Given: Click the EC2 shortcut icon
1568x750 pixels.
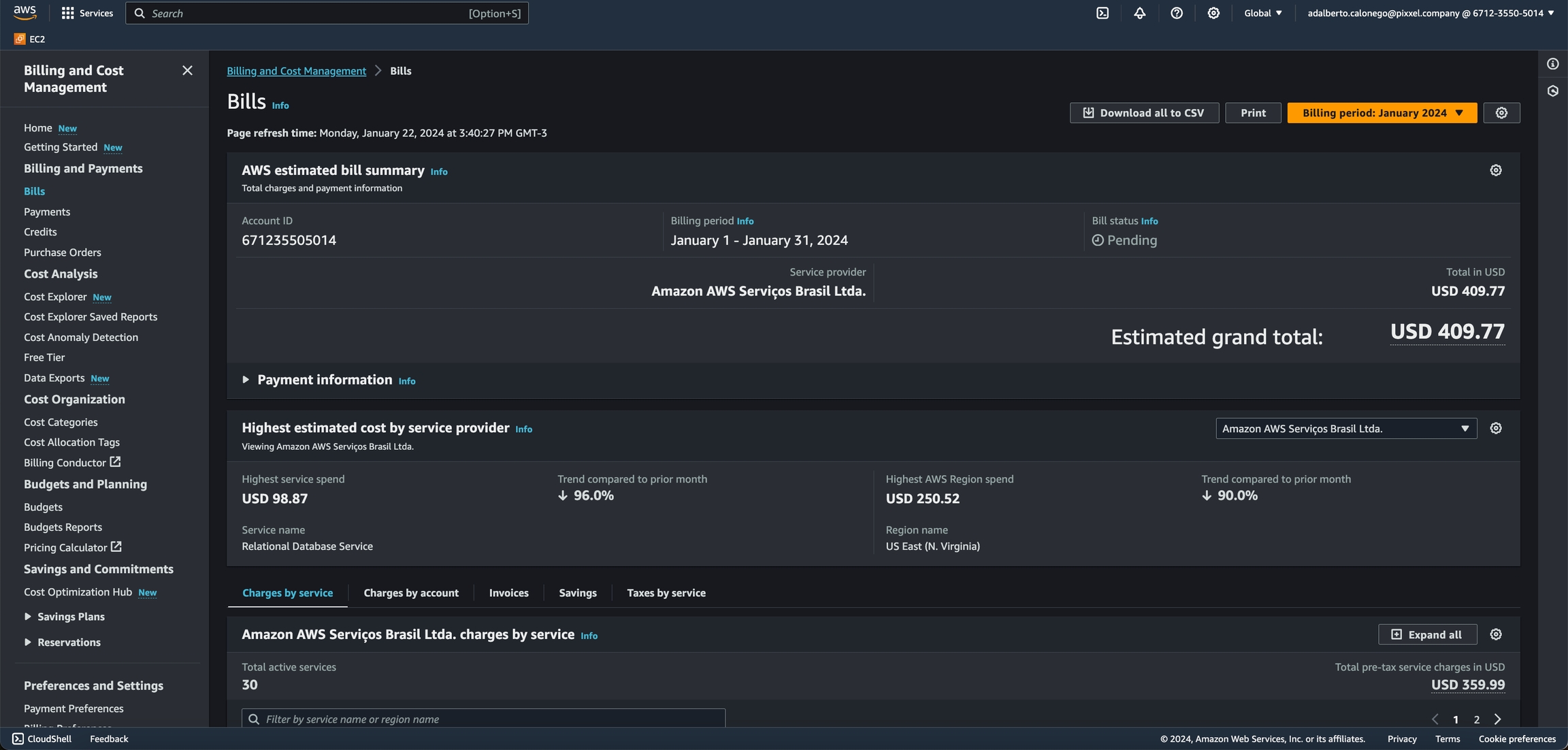Looking at the screenshot, I should pyautogui.click(x=20, y=39).
